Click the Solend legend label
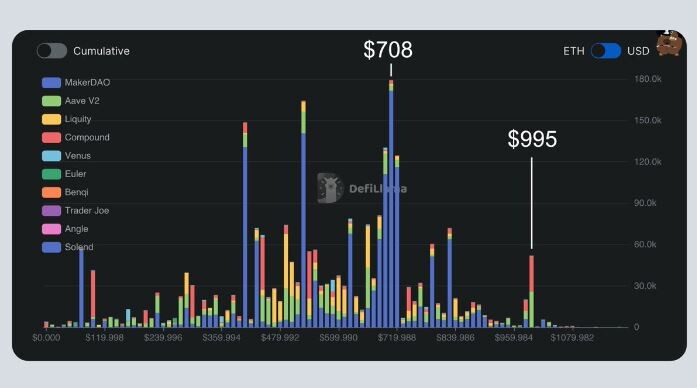697x388 pixels. [79, 247]
